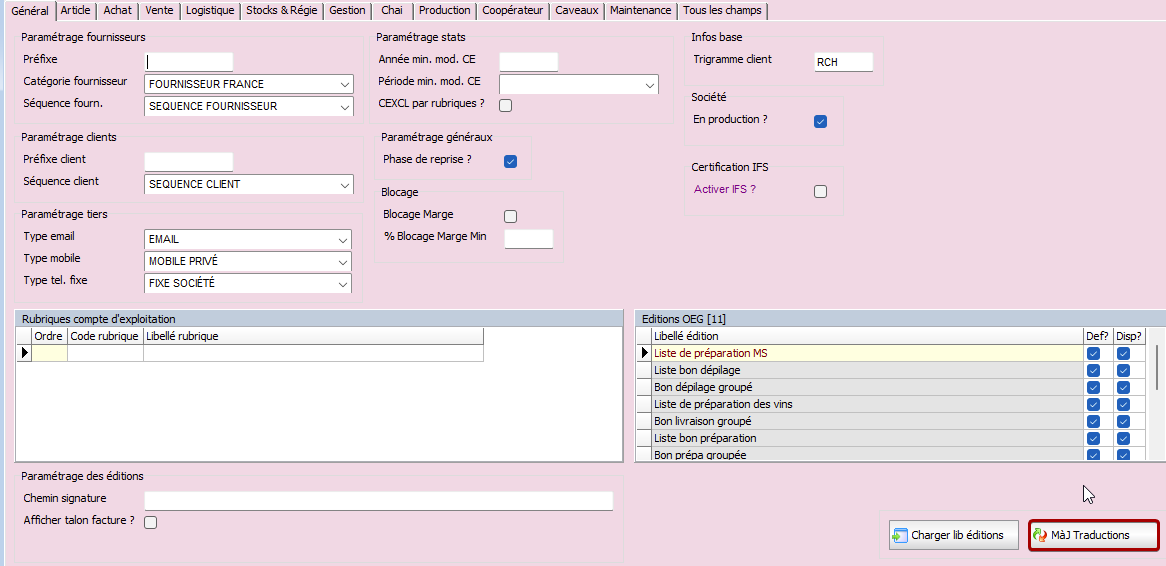Toggle Def? checkbox for Bon livraison groupé

[1093, 422]
